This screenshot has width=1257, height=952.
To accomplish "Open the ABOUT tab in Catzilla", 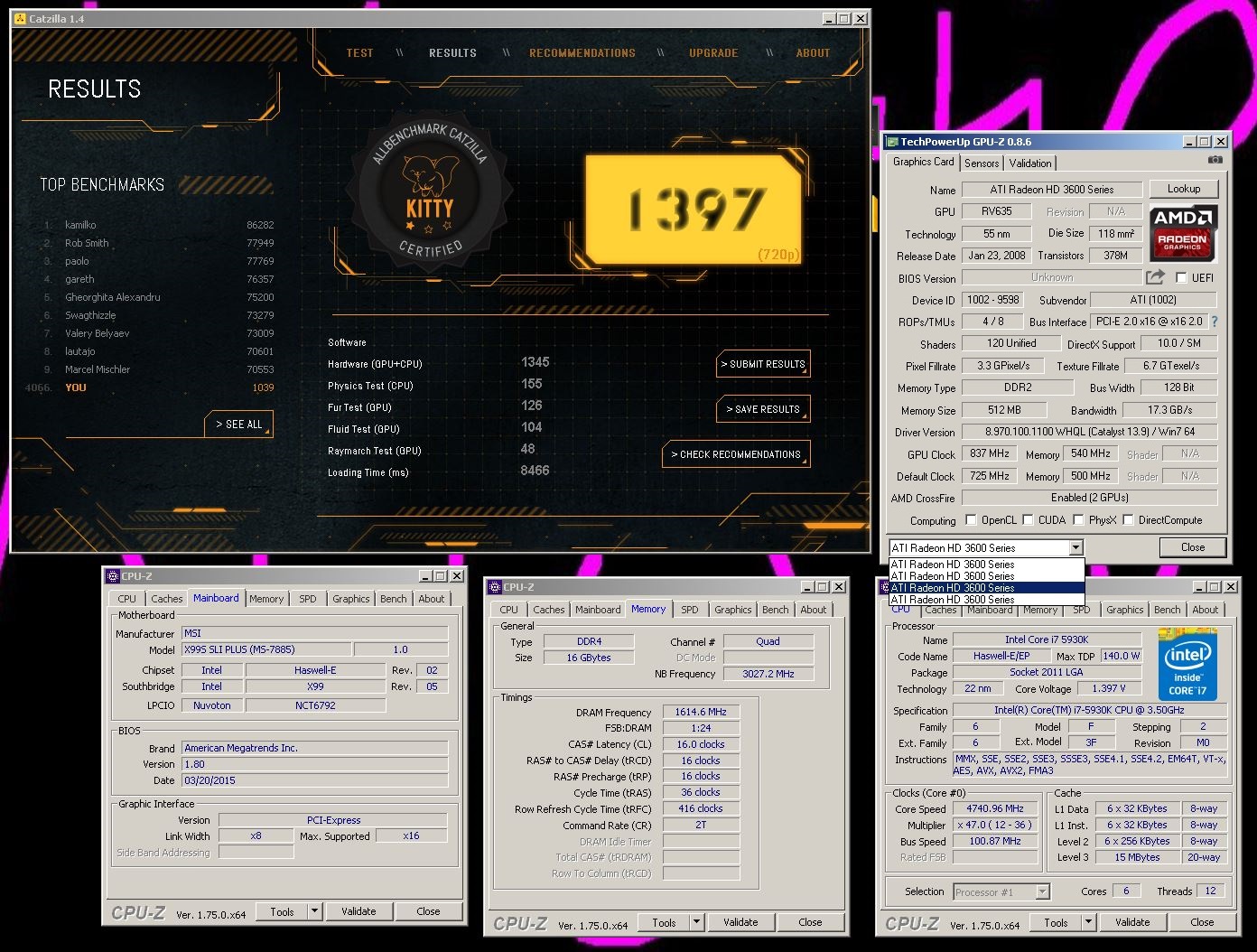I will [813, 53].
